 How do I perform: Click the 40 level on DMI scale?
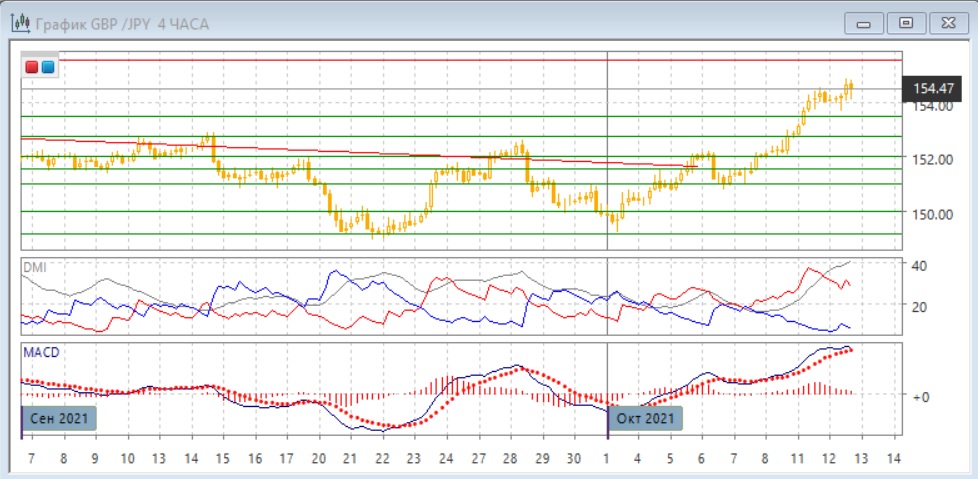(919, 265)
